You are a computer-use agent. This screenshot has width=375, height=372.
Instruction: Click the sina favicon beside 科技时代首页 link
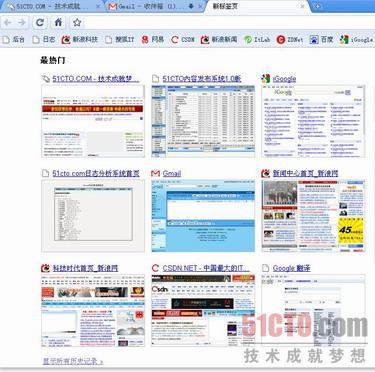[45, 268]
